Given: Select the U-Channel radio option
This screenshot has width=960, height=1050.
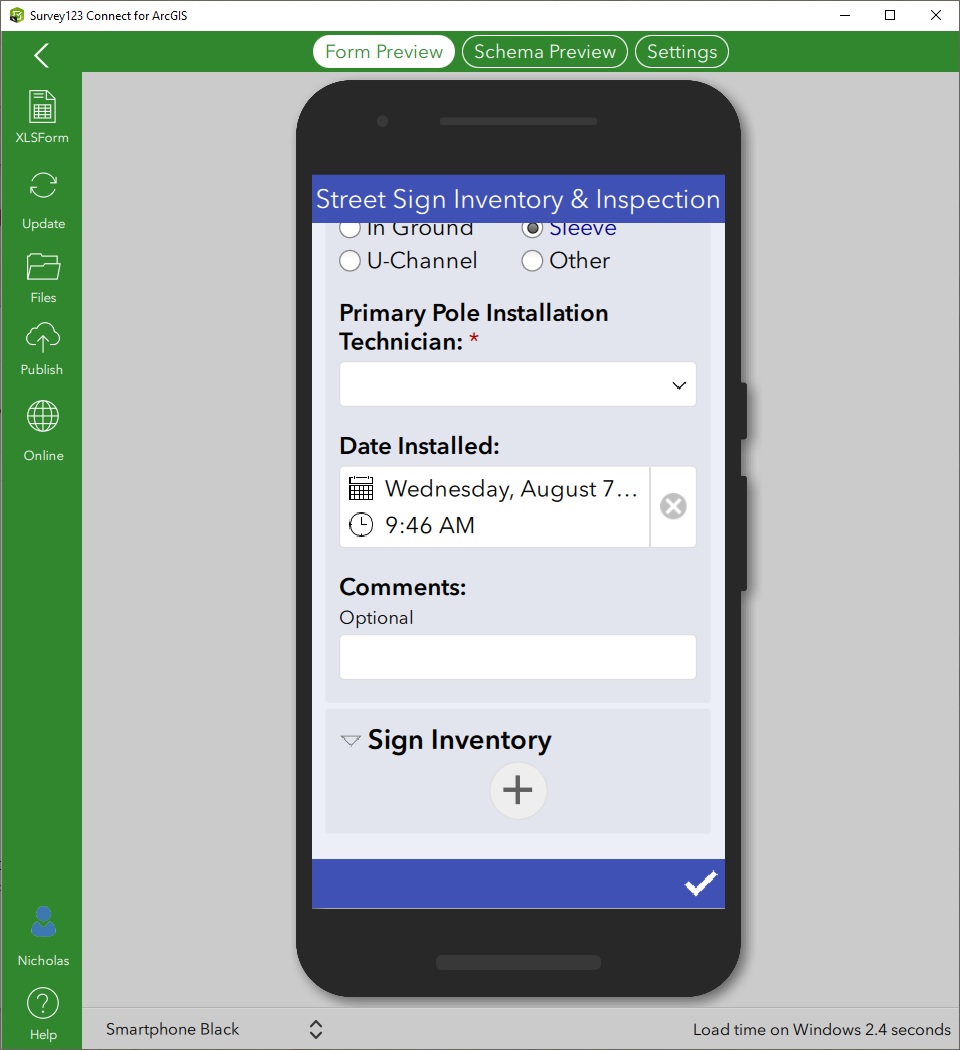Looking at the screenshot, I should tap(349, 260).
